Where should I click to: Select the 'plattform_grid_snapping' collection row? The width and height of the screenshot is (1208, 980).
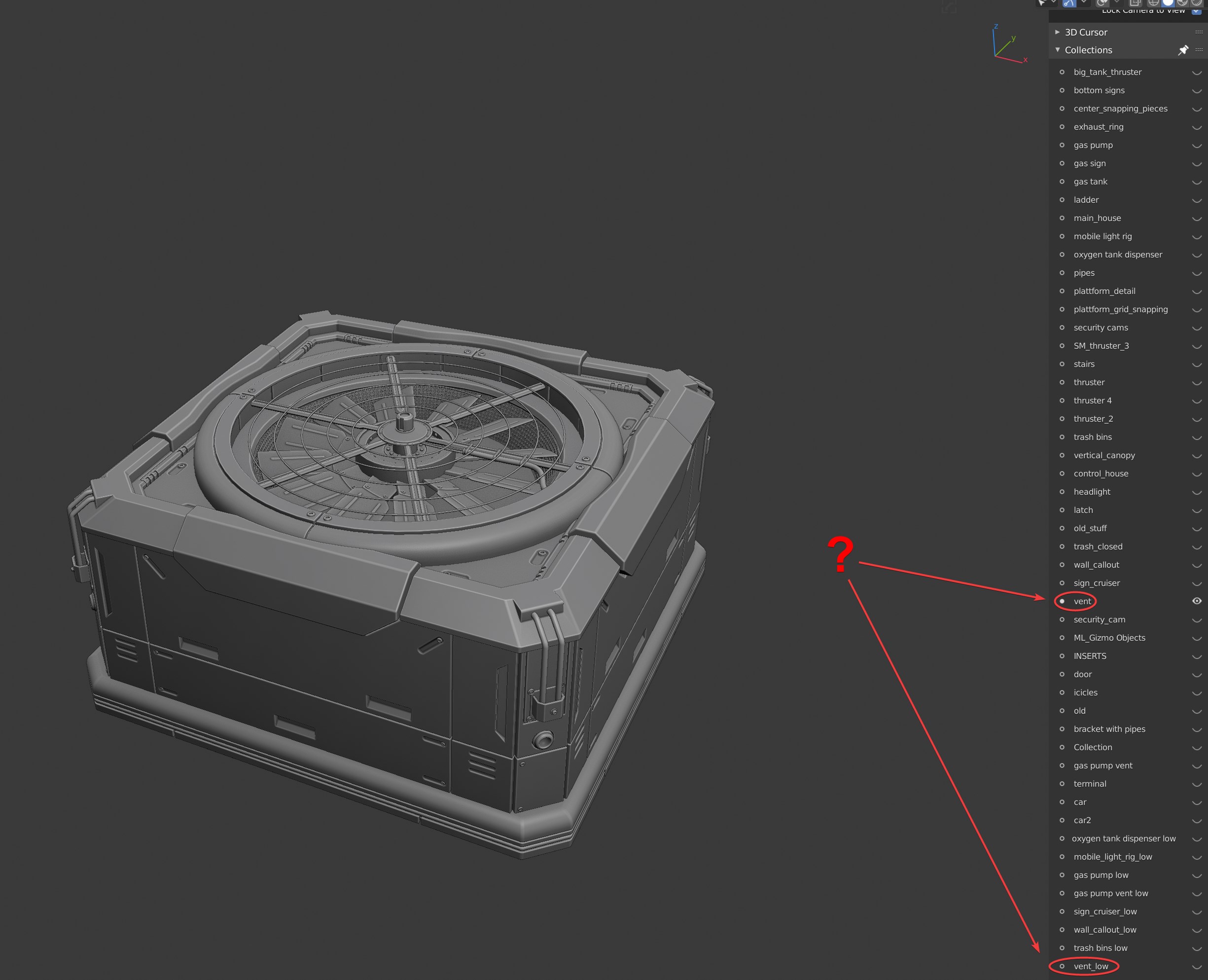(1128, 309)
